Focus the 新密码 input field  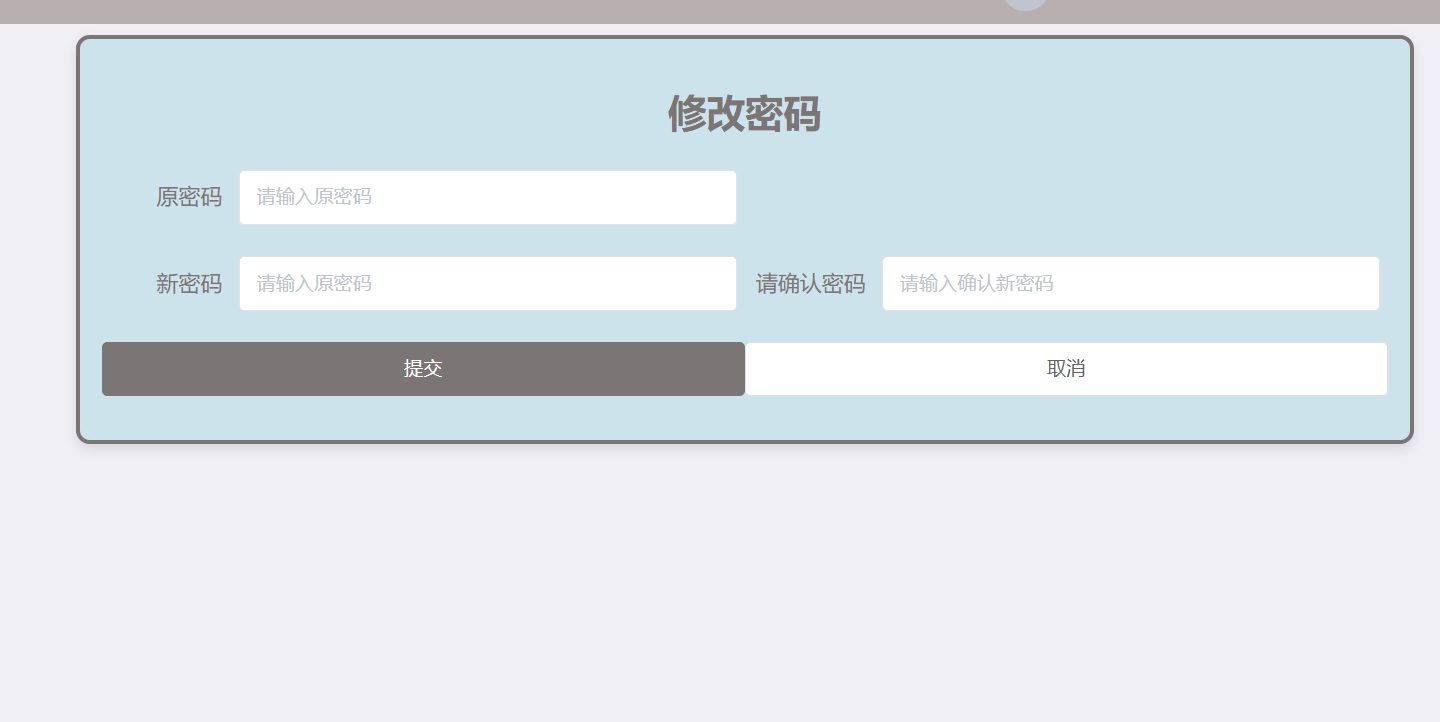(488, 284)
